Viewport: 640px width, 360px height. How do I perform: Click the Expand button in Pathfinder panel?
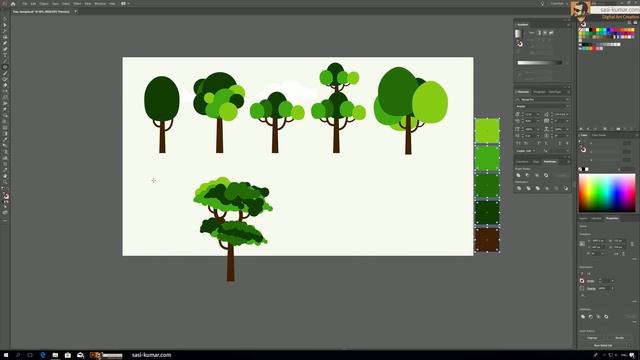pyautogui.click(x=562, y=175)
